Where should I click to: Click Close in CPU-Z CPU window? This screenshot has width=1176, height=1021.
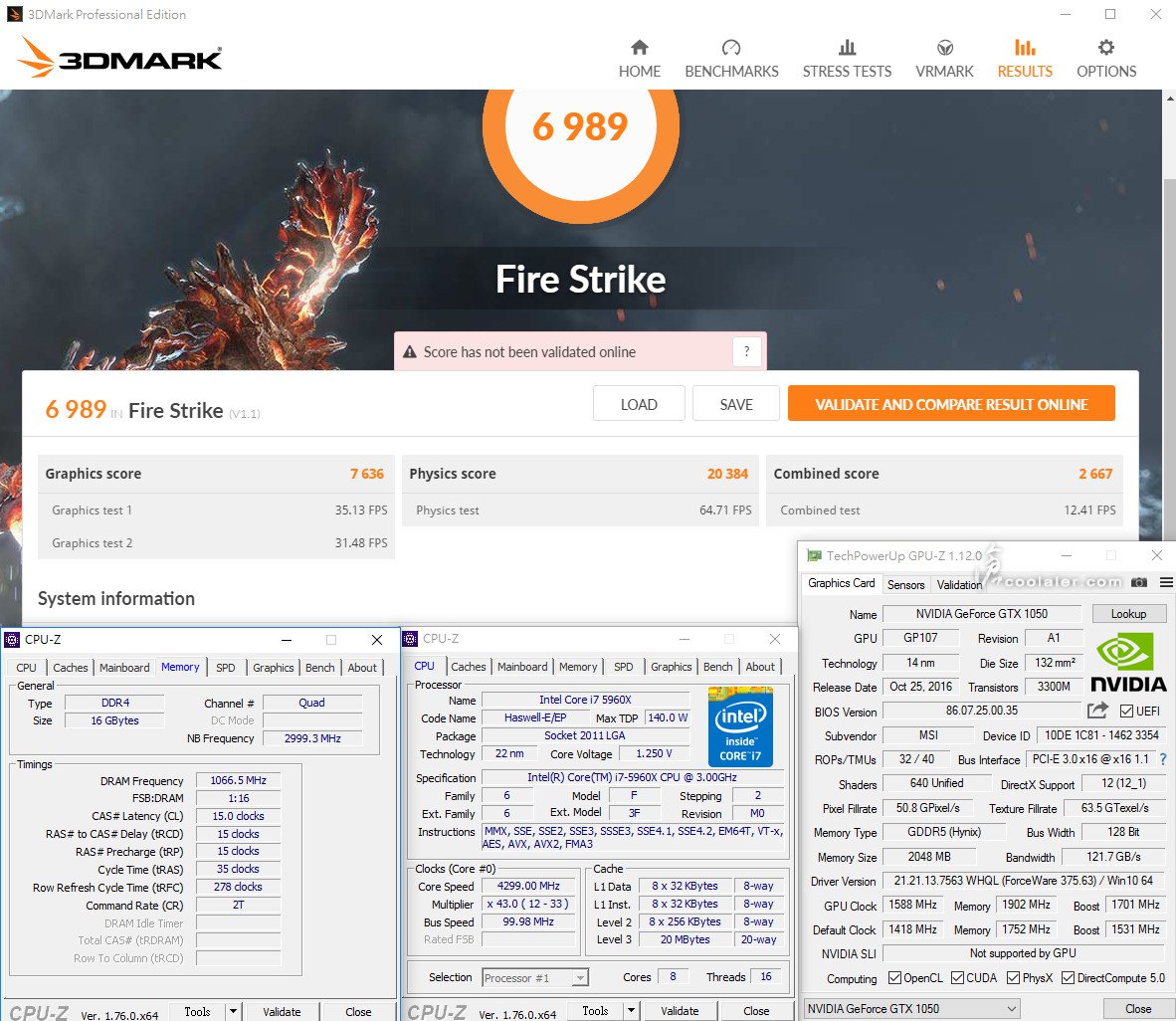(x=756, y=1010)
